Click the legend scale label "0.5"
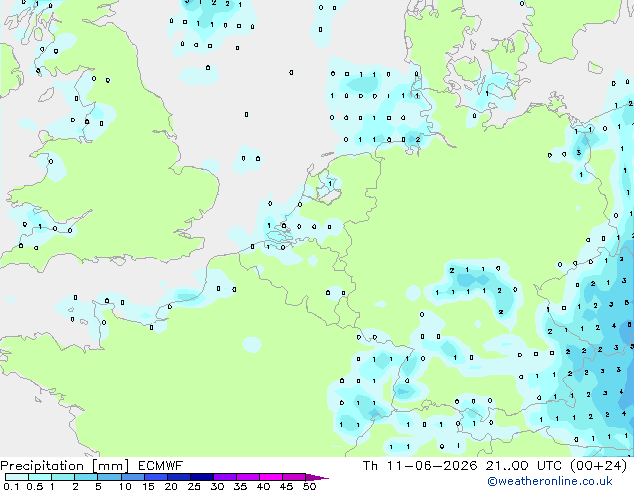634x490 pixels. 34,486
